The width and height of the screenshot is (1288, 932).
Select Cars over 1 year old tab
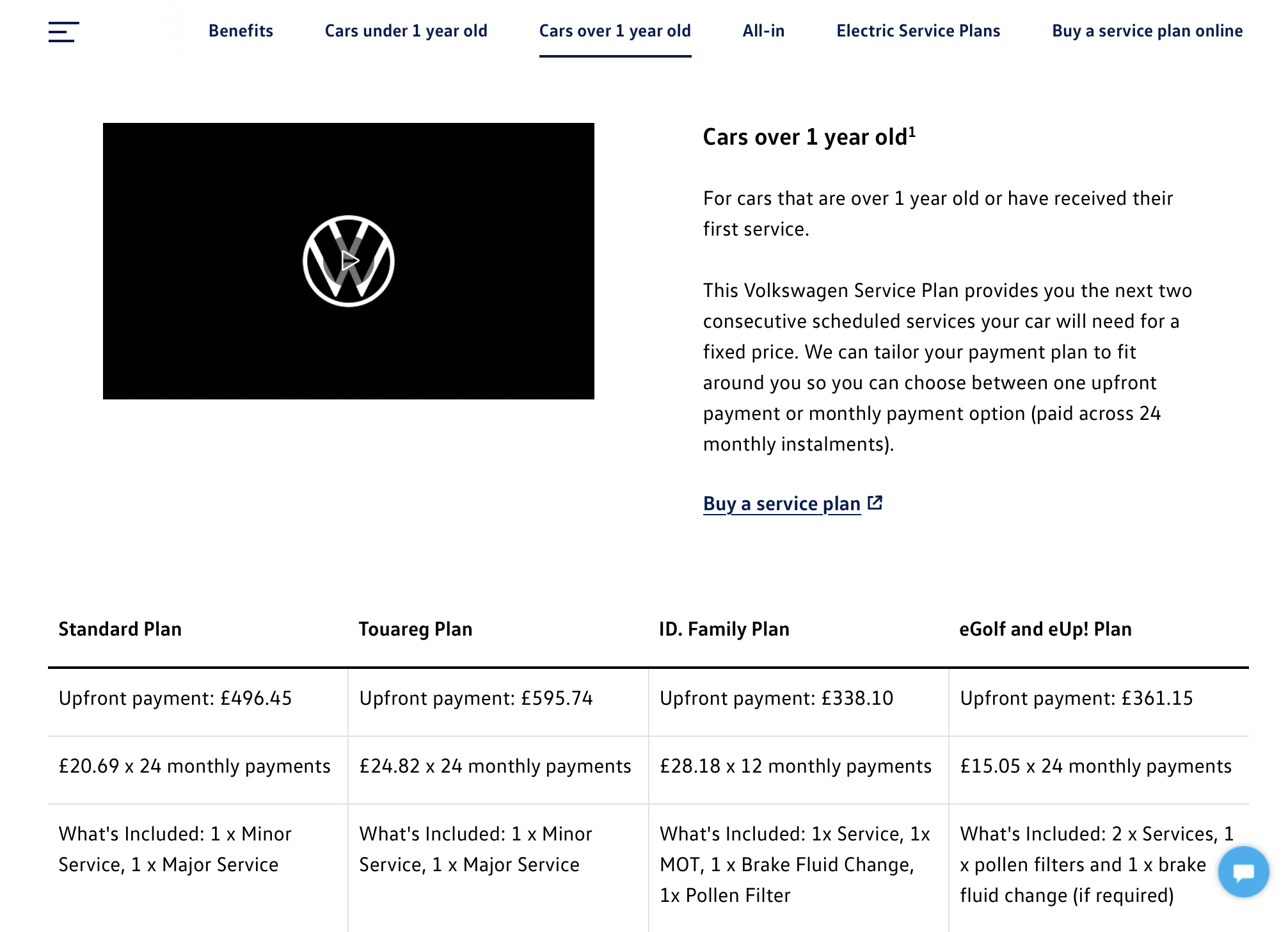pos(615,31)
